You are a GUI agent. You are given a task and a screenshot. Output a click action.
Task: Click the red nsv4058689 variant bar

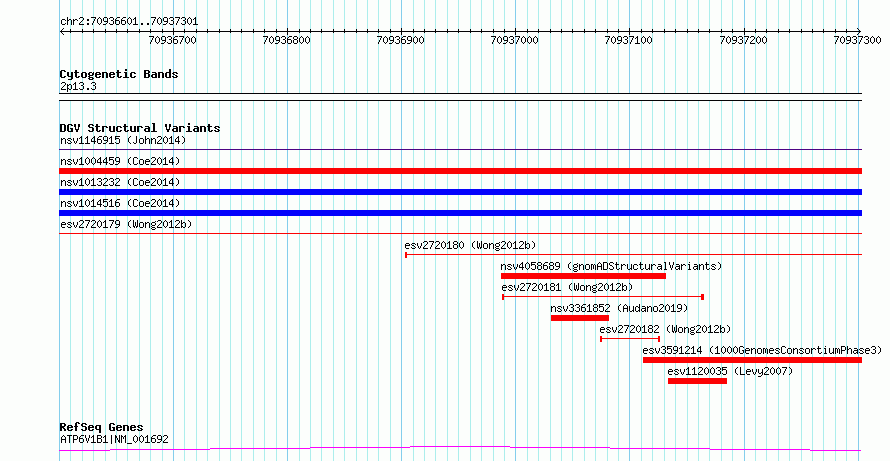(x=583, y=276)
